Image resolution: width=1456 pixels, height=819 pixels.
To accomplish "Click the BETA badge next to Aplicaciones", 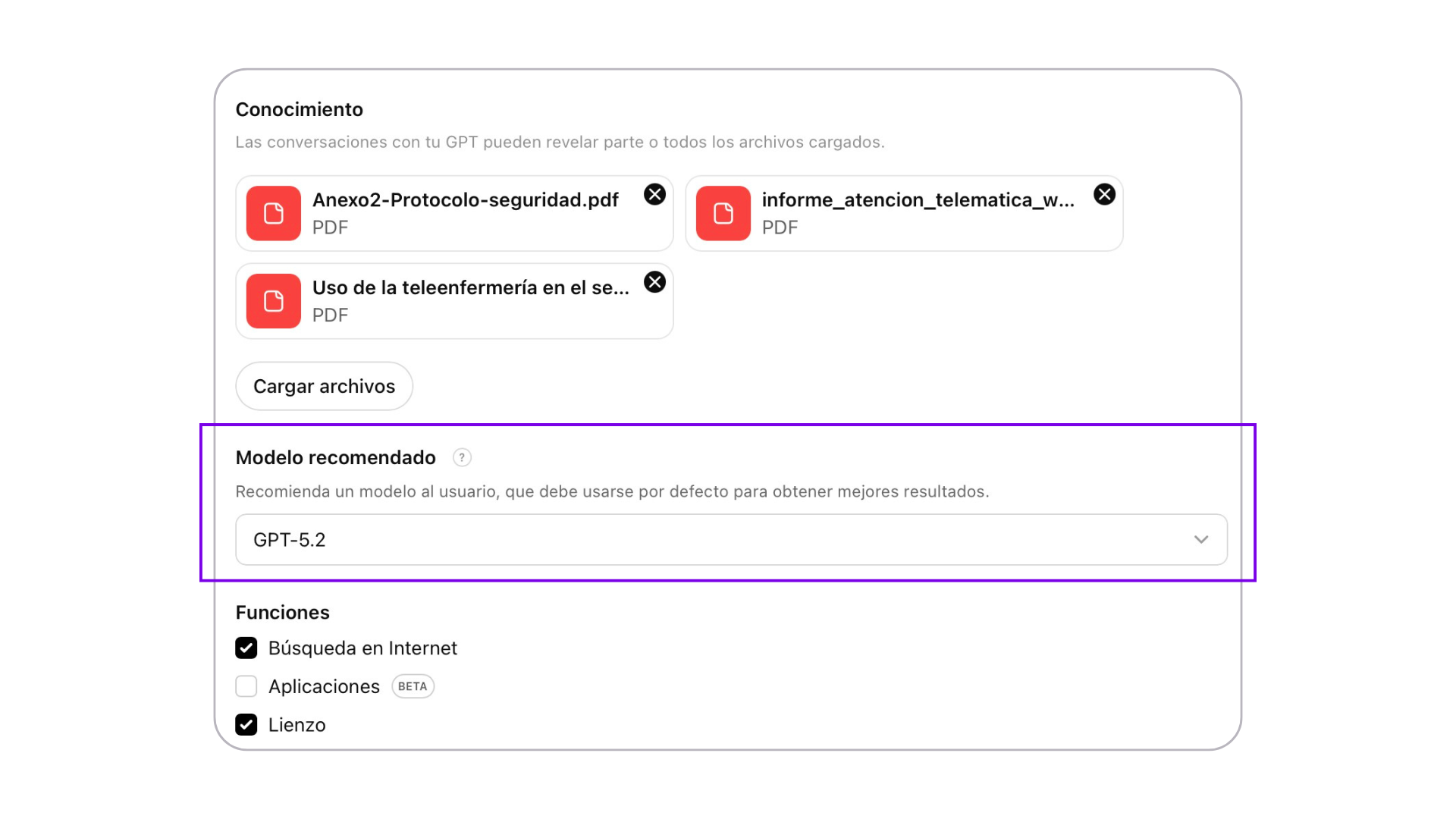I will coord(413,686).
